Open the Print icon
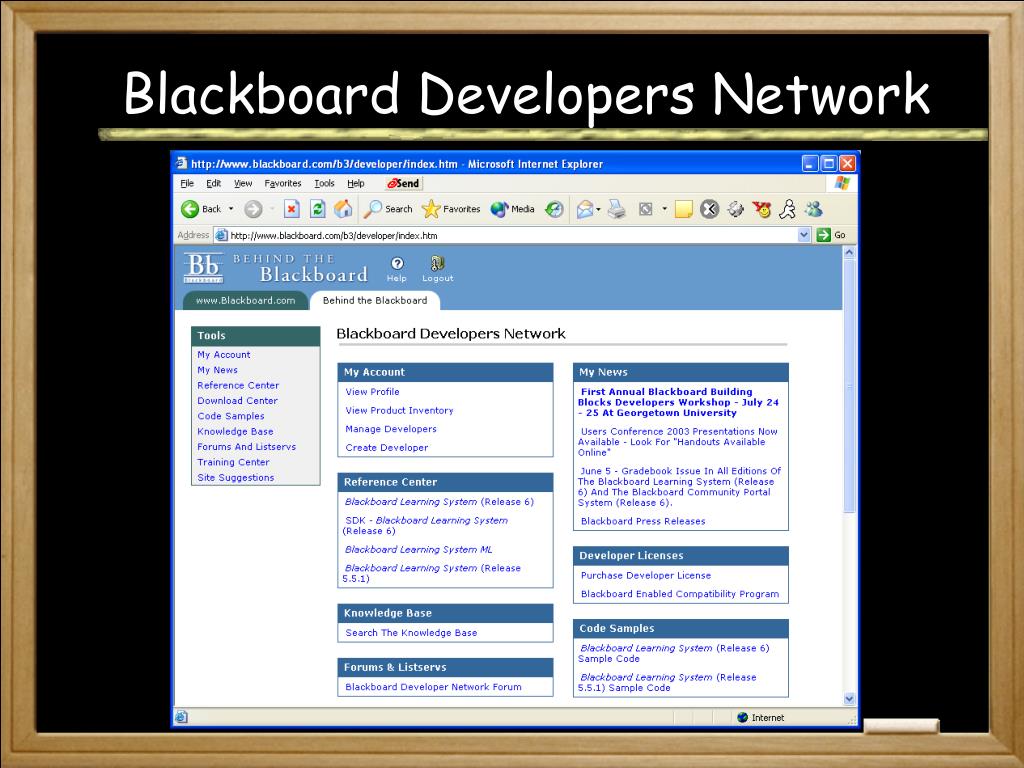This screenshot has height=768, width=1024. coord(615,209)
